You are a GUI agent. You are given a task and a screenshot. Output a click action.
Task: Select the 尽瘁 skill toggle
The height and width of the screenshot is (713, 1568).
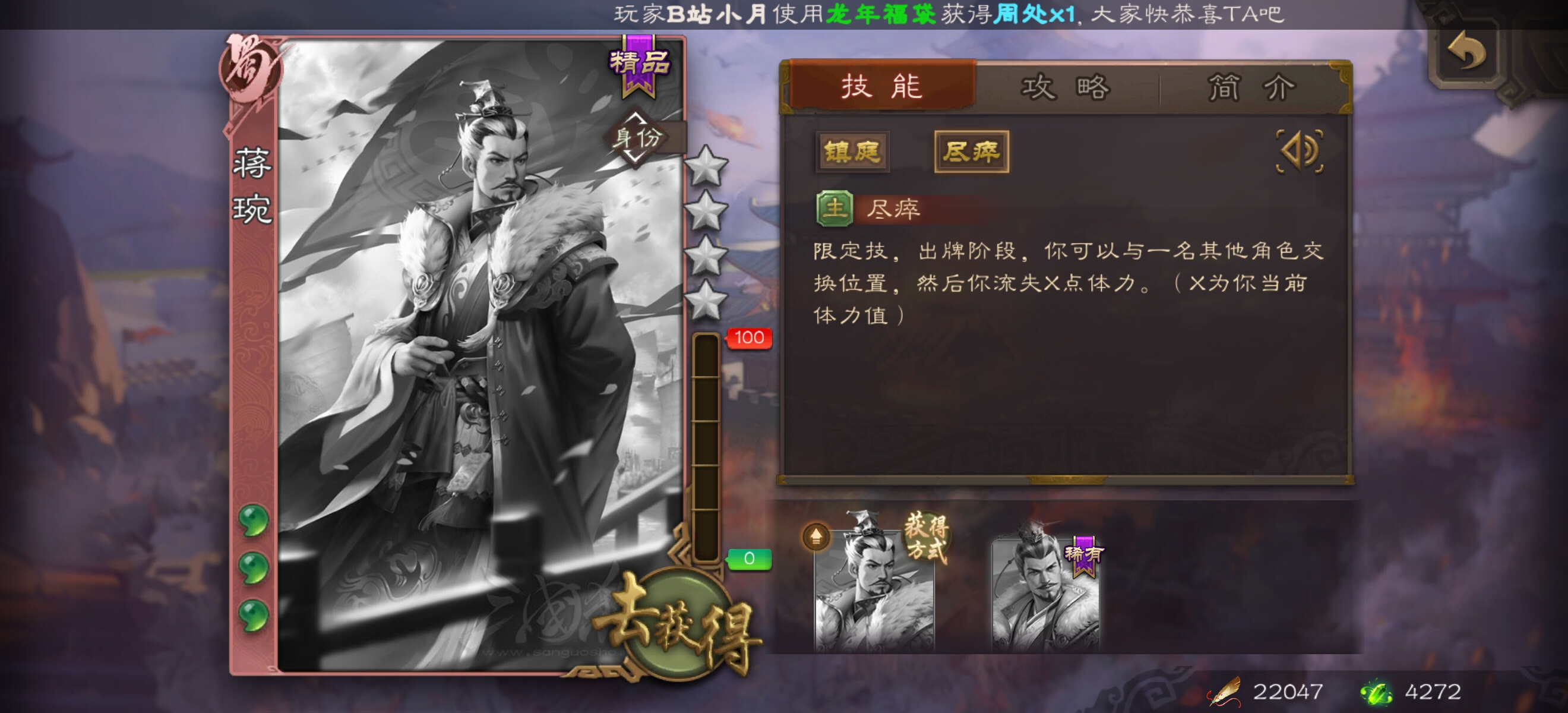[x=971, y=151]
